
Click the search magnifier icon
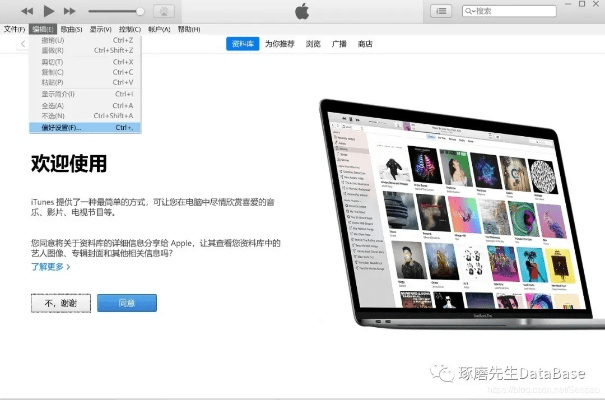[471, 11]
